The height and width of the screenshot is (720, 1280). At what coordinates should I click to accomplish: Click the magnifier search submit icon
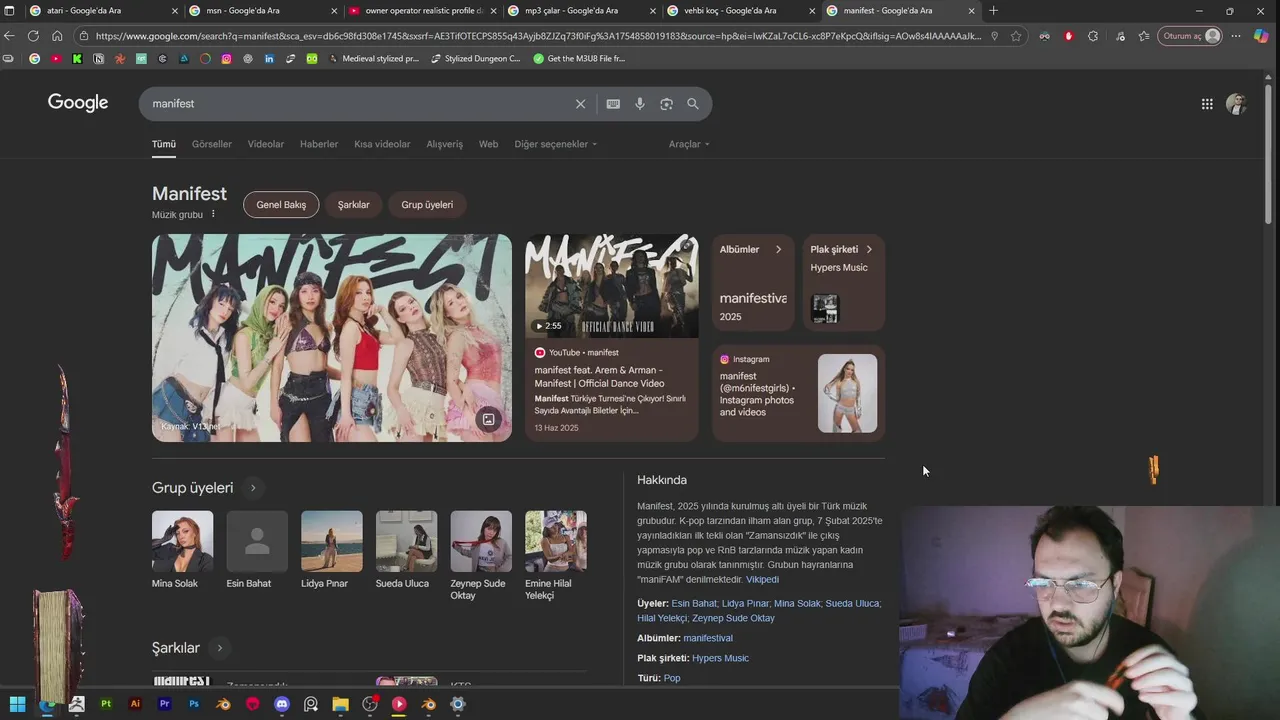[x=693, y=104]
